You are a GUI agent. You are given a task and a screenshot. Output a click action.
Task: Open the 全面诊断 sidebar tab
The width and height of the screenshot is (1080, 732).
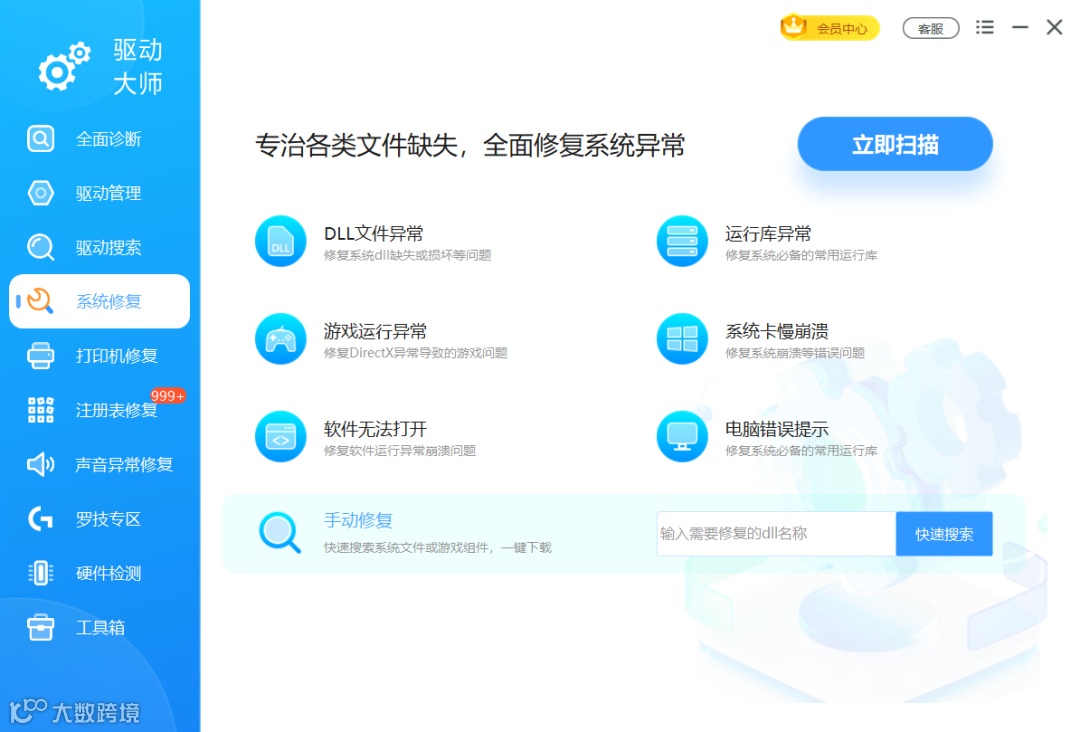click(99, 138)
